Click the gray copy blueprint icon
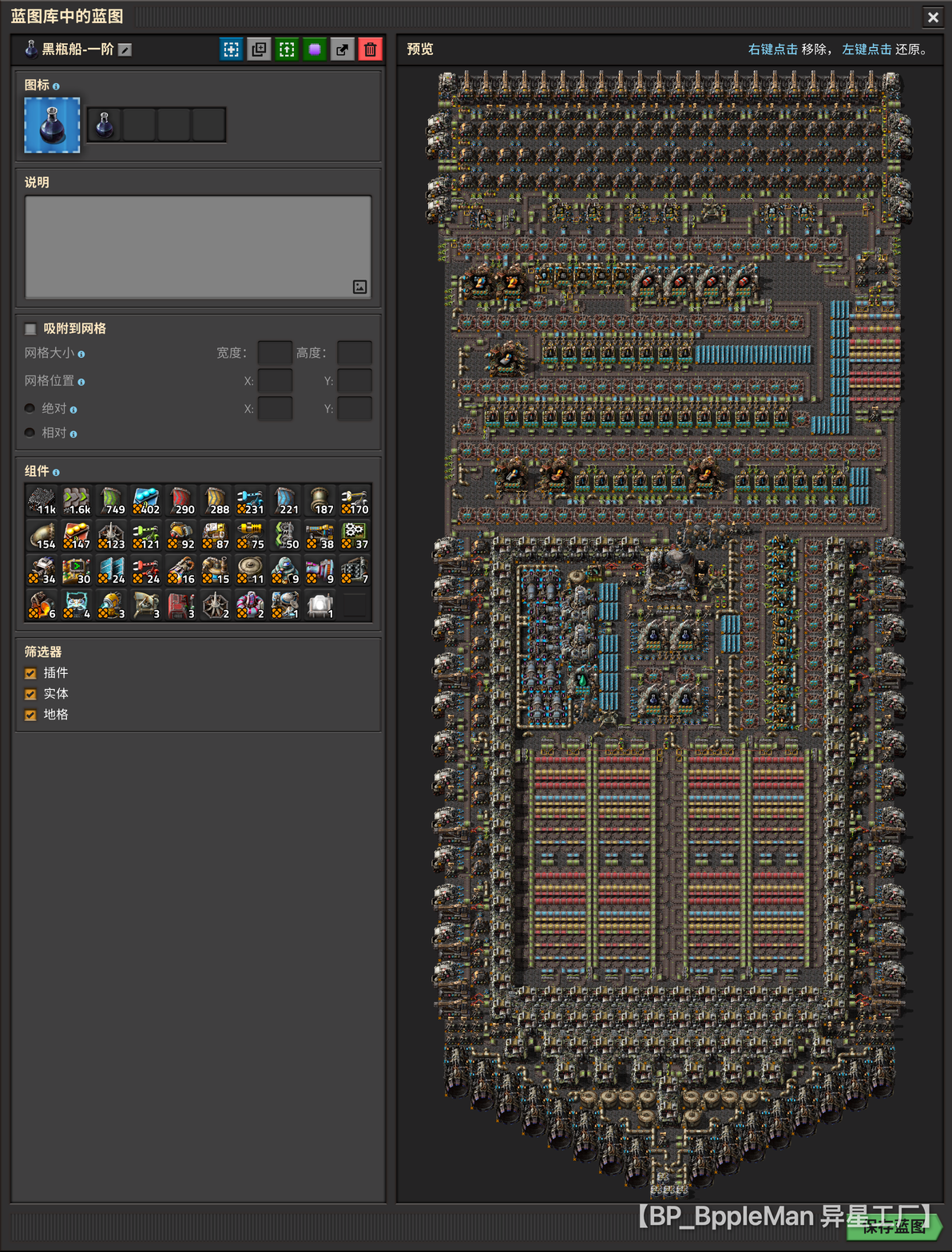This screenshot has width=952, height=1252. 259,50
